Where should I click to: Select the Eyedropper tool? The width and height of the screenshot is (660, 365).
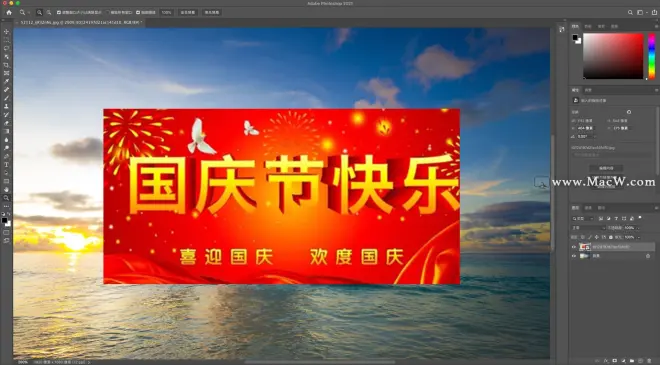point(6,81)
